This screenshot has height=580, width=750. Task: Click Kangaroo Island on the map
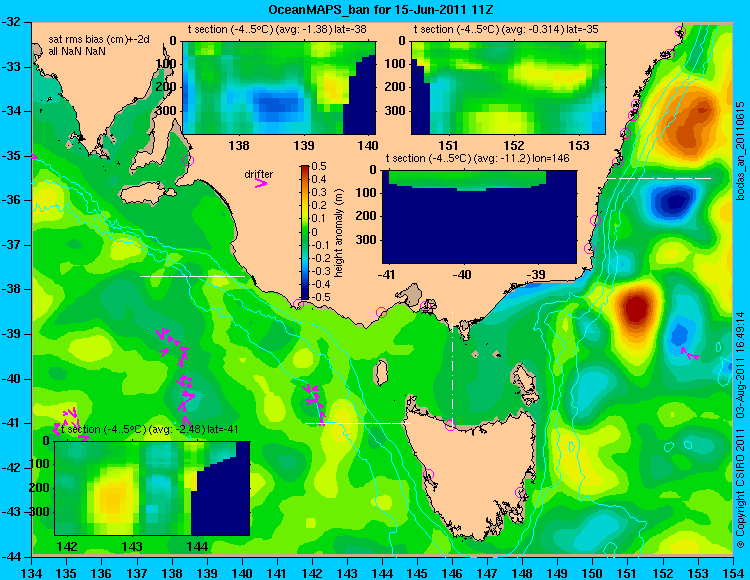146,195
